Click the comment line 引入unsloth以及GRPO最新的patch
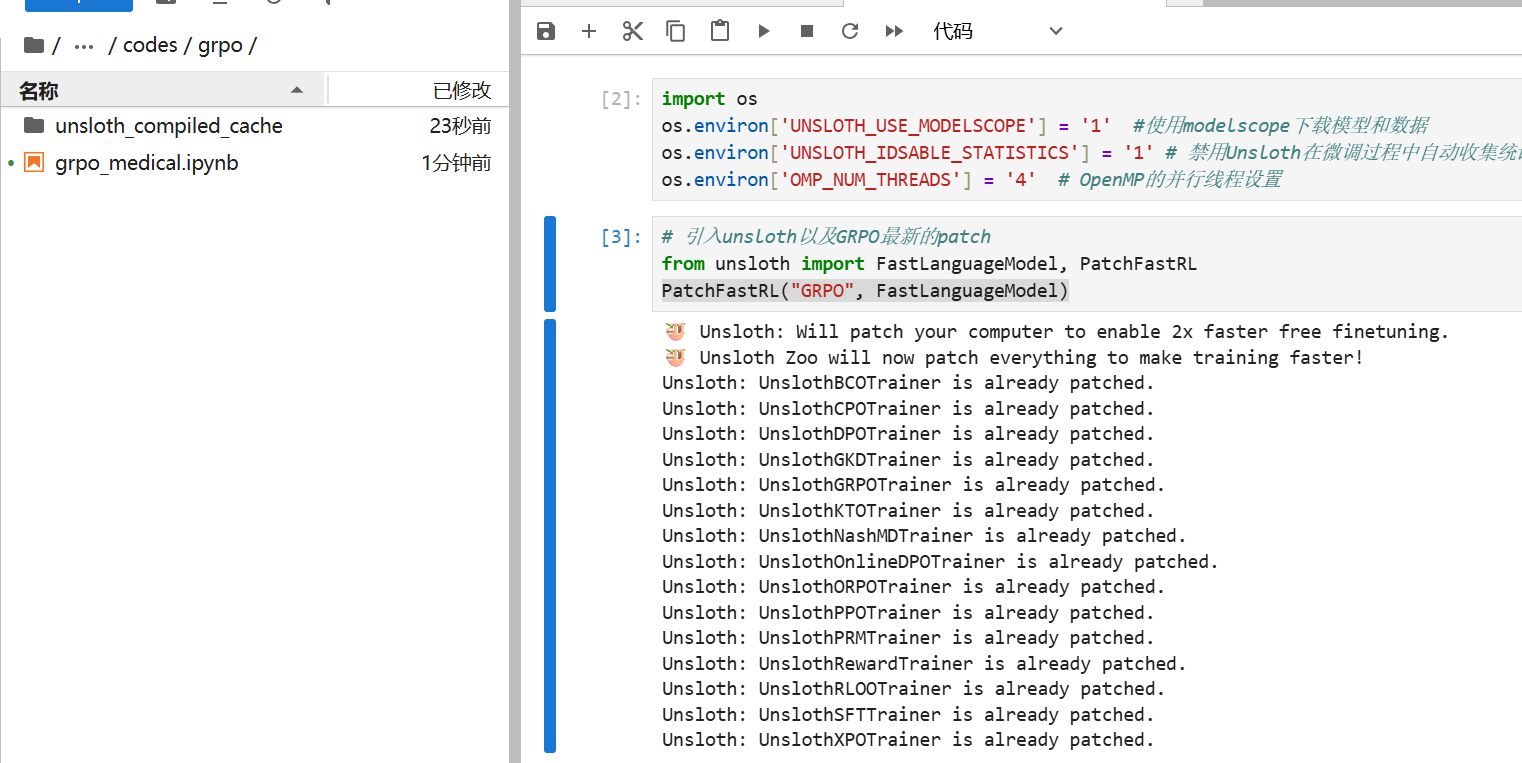The image size is (1522, 763). (826, 237)
